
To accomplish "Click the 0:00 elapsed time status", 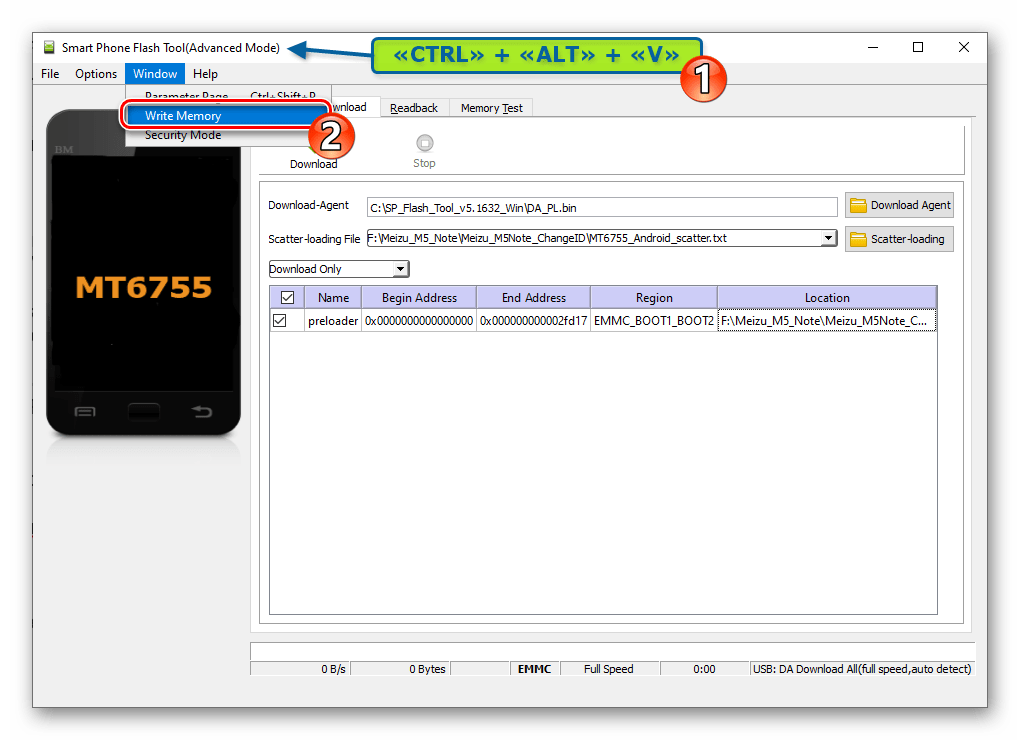I will pos(705,669).
